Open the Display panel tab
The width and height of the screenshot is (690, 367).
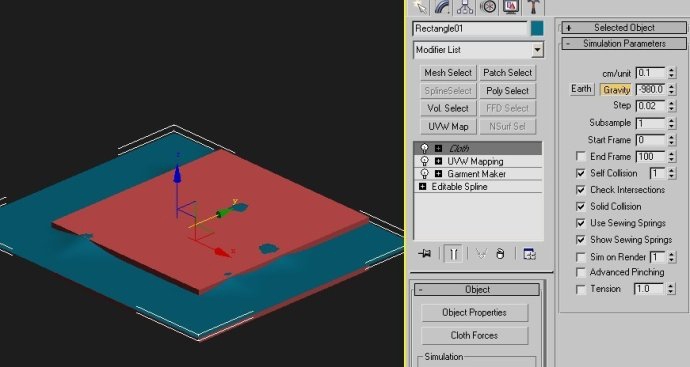510,7
